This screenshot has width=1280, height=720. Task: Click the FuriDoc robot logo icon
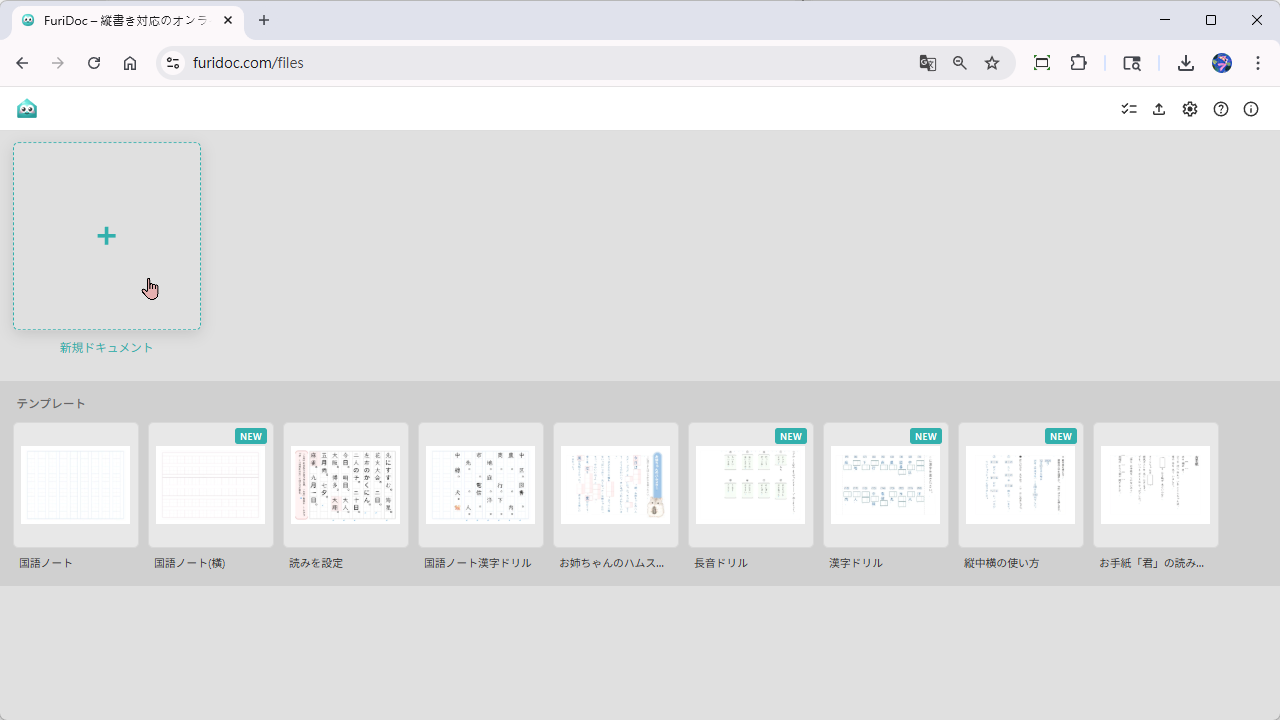tap(27, 109)
